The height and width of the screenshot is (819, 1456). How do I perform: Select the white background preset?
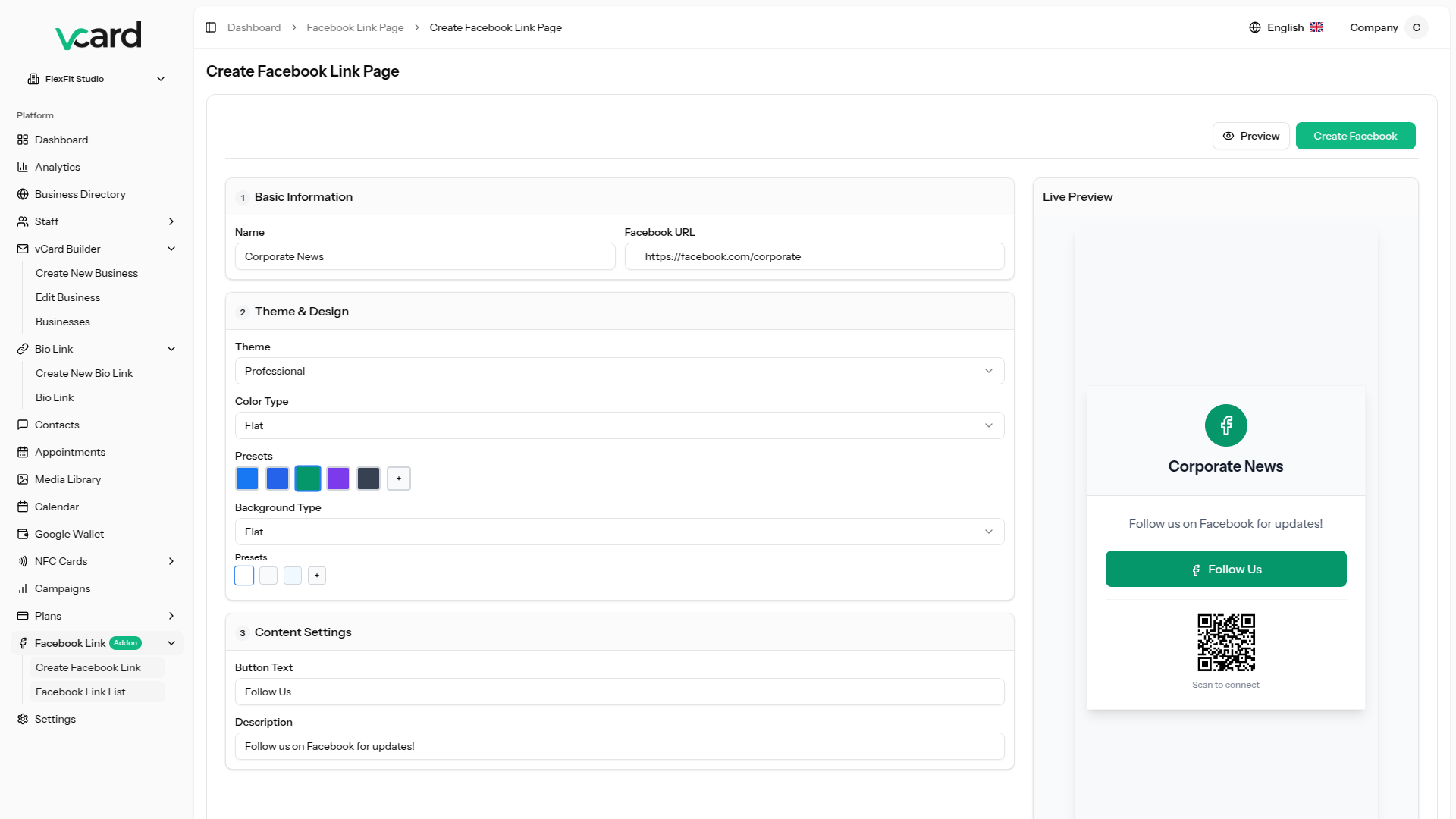(x=244, y=576)
